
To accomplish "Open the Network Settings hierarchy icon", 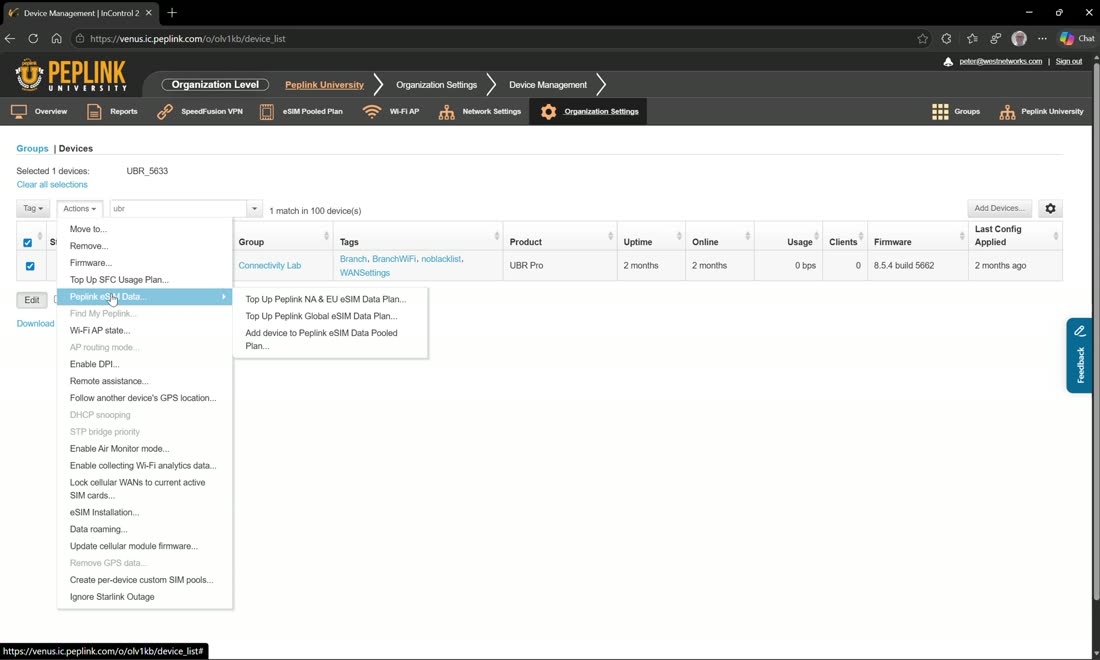I will [446, 112].
